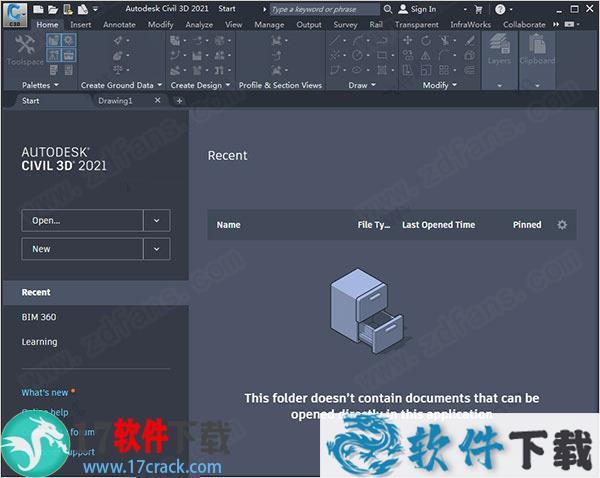Click the Sign In user icon
The image size is (600, 478).
click(x=401, y=9)
